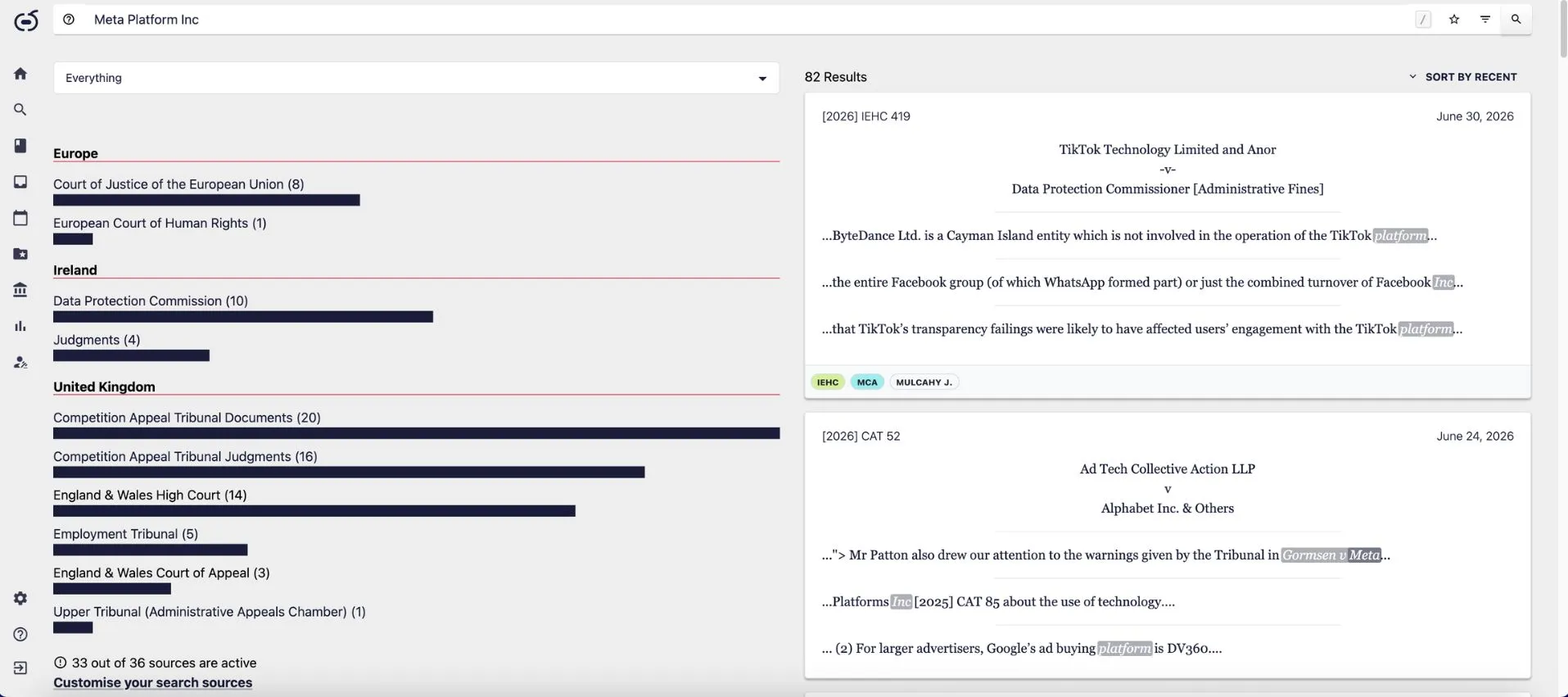
Task: Open the Ad Tech Collective Action LLP case title
Action: 1168,489
